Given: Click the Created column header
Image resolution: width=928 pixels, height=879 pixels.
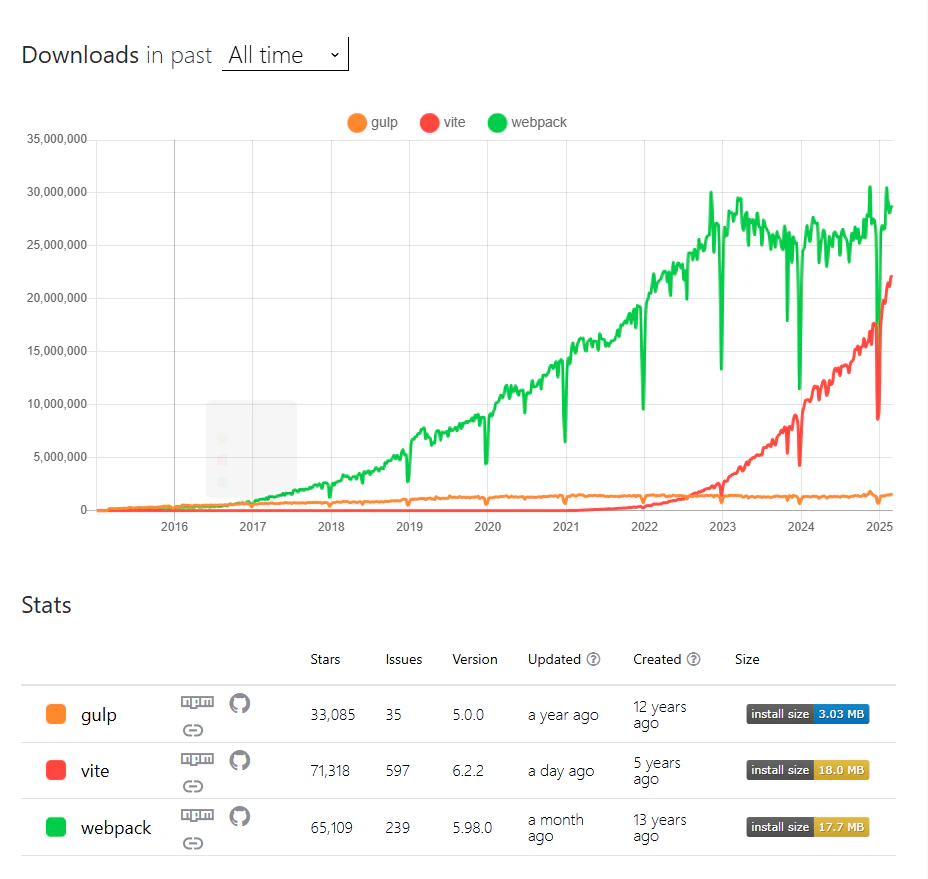Looking at the screenshot, I should 657,659.
